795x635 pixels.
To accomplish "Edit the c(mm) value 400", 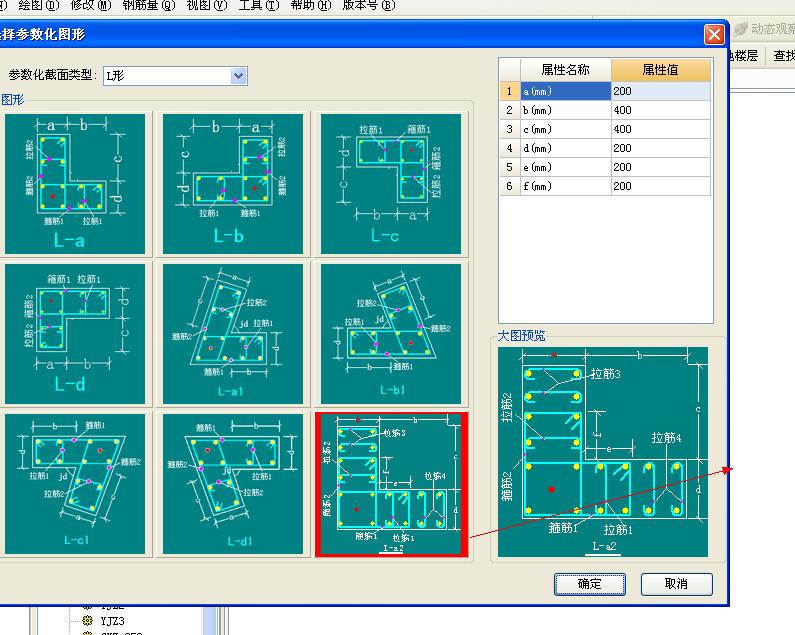I will pos(661,129).
